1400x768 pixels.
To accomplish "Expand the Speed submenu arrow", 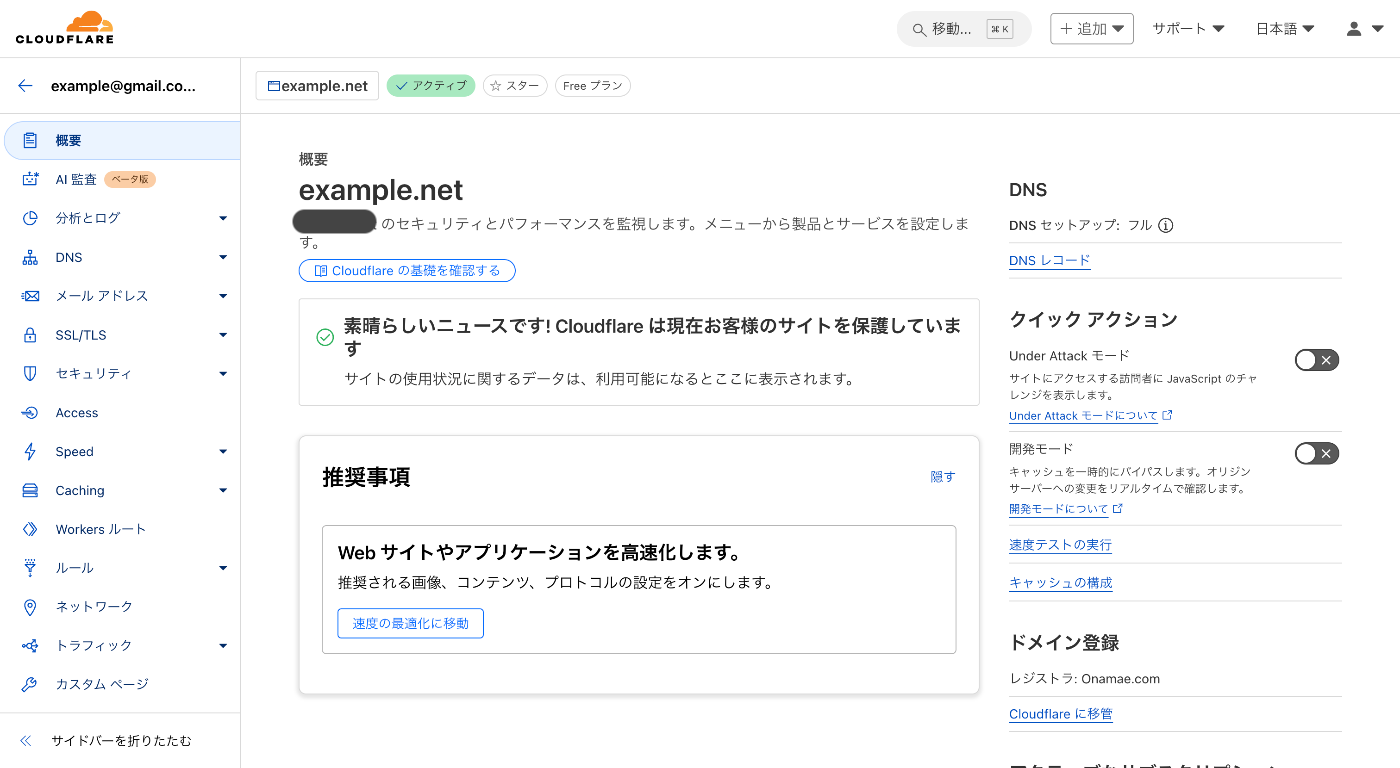I will [223, 452].
